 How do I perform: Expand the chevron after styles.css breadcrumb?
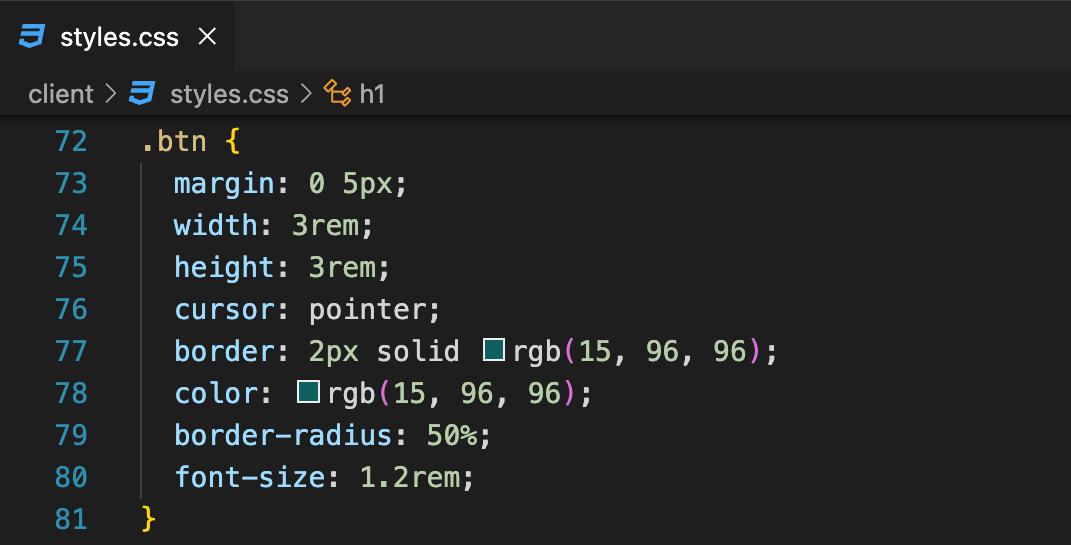306,94
